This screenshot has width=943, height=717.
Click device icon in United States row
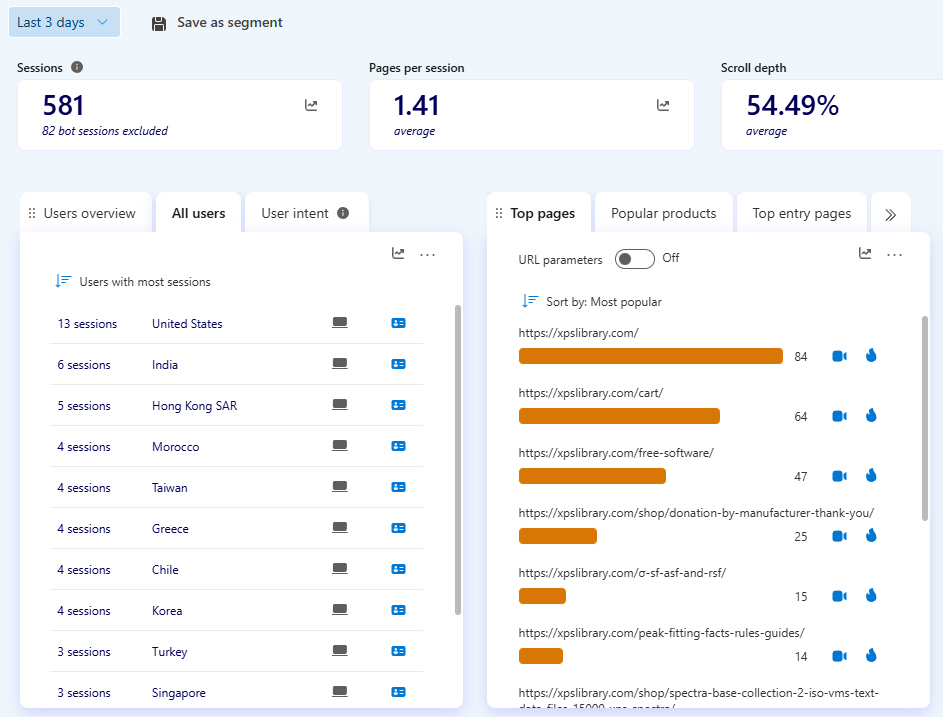pos(340,323)
